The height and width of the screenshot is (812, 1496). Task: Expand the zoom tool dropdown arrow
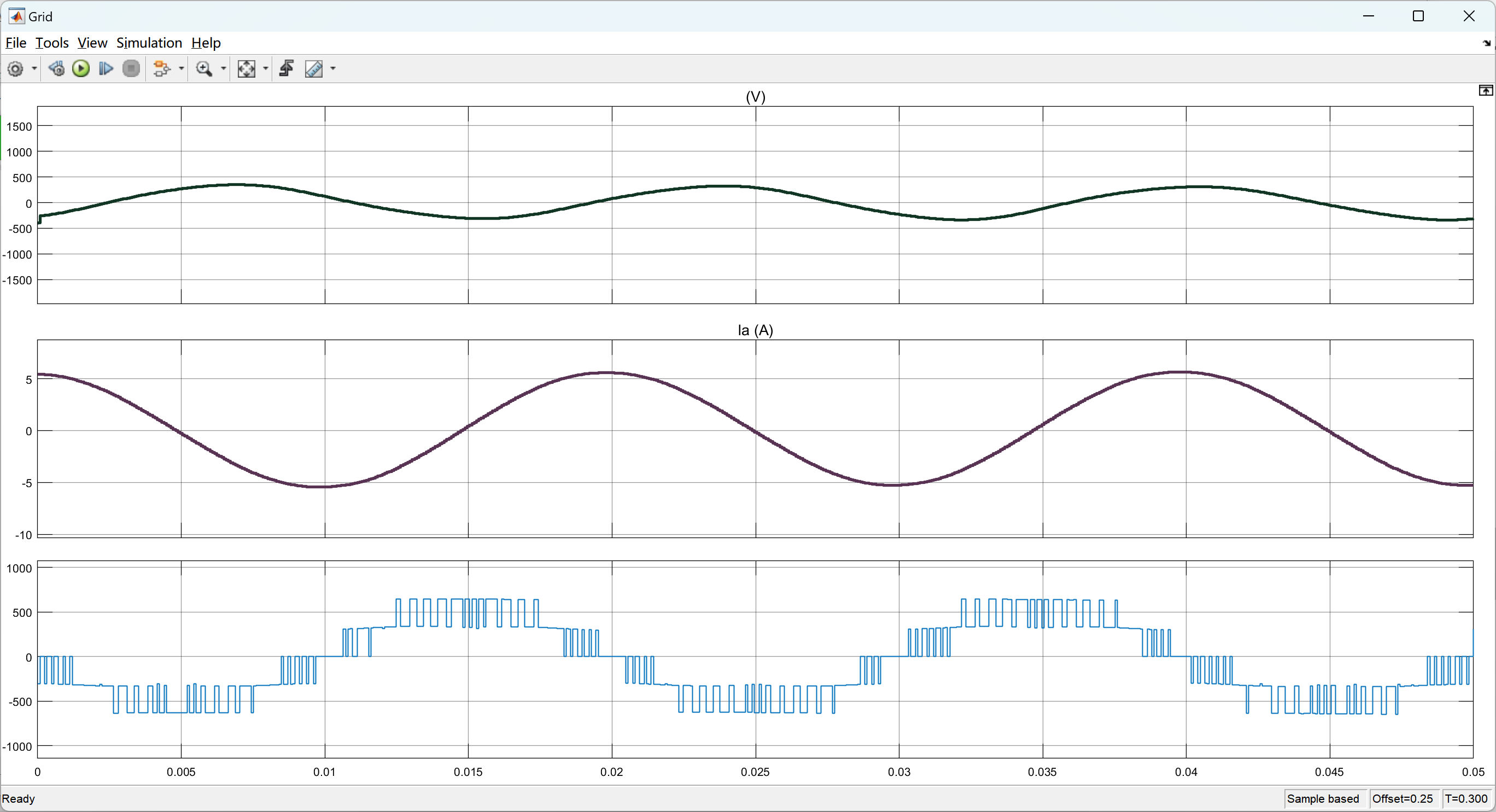click(x=224, y=69)
